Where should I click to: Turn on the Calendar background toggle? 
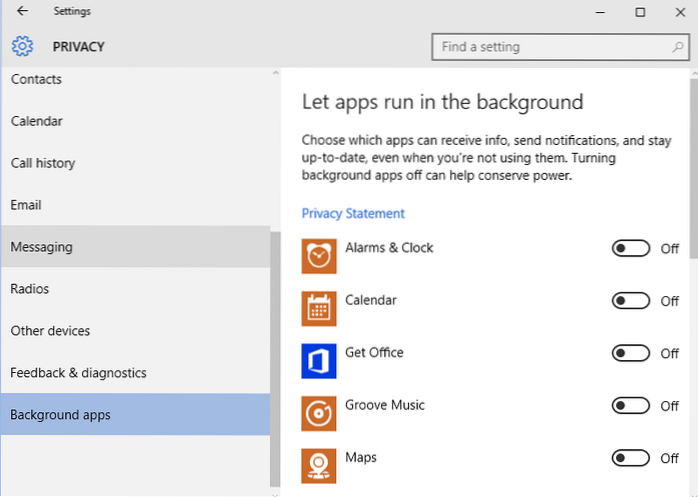[x=631, y=301]
